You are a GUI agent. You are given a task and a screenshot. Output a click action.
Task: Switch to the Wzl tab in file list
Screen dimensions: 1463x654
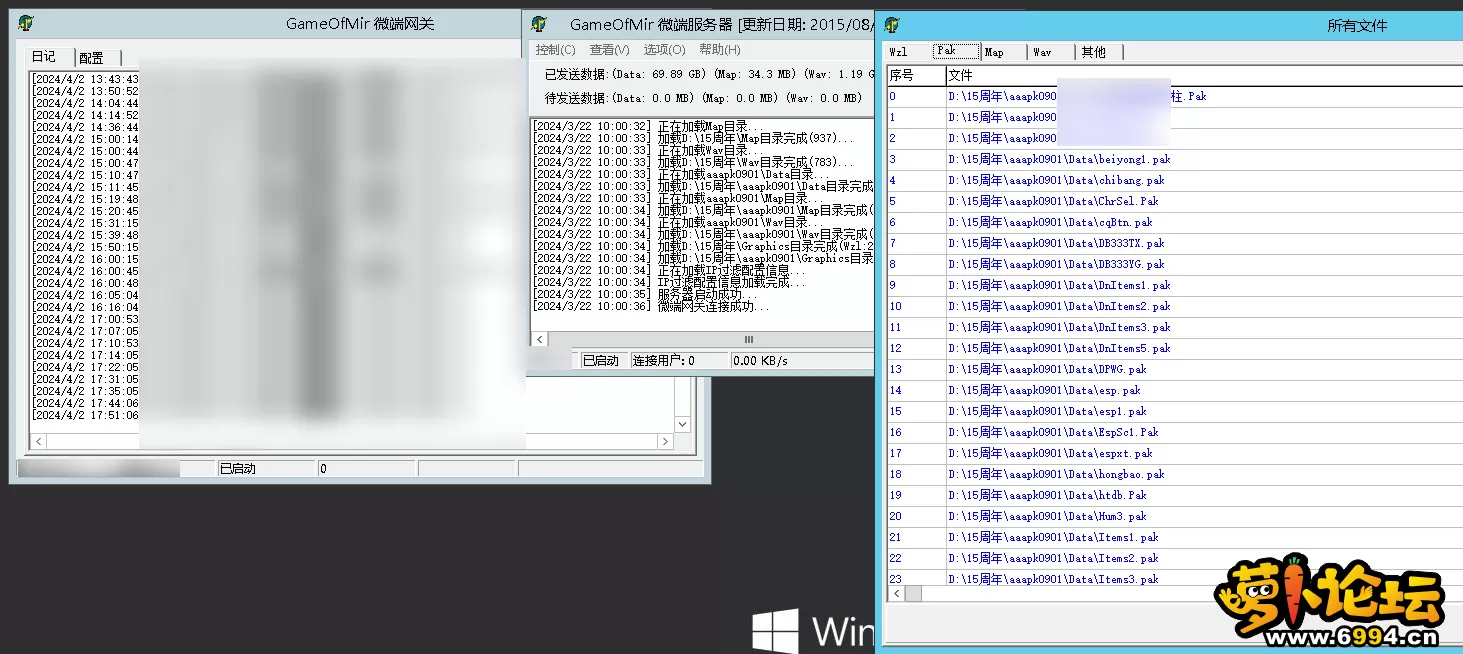tap(906, 52)
